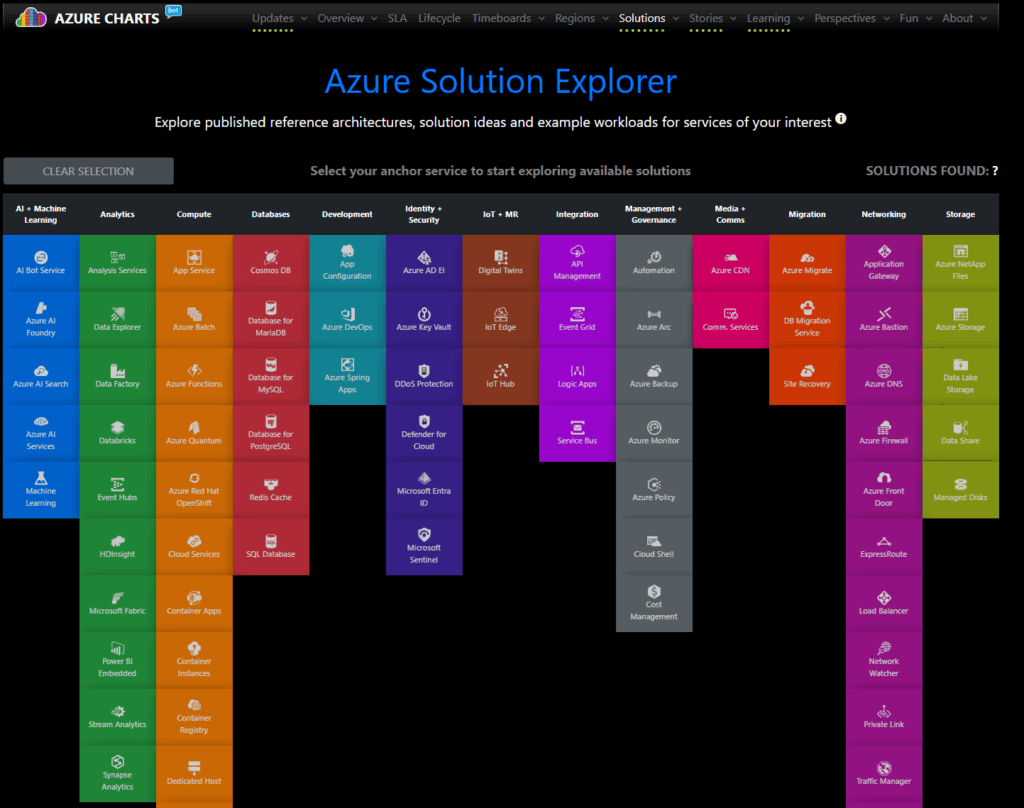Select the Redis Cache tile

[270, 490]
